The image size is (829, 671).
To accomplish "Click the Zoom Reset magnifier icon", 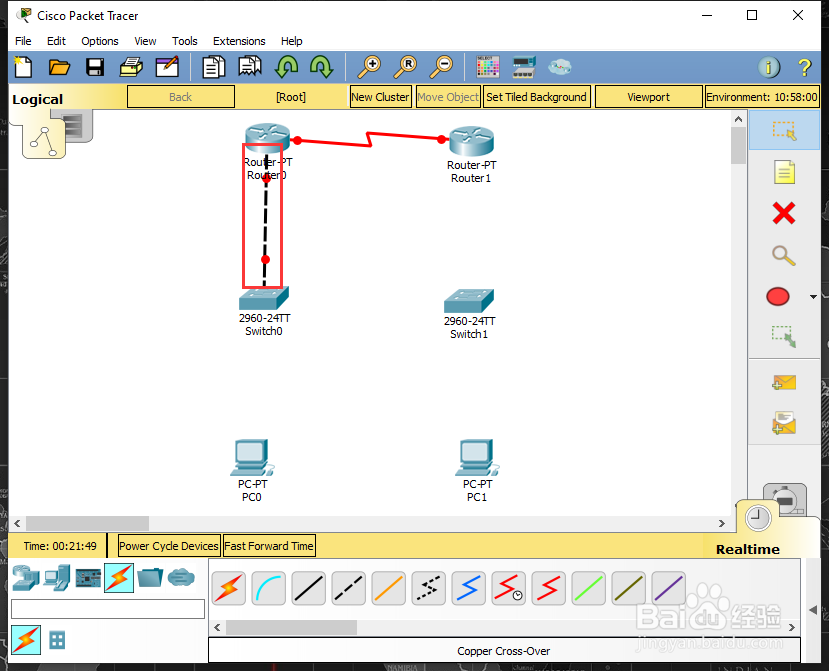I will (405, 67).
